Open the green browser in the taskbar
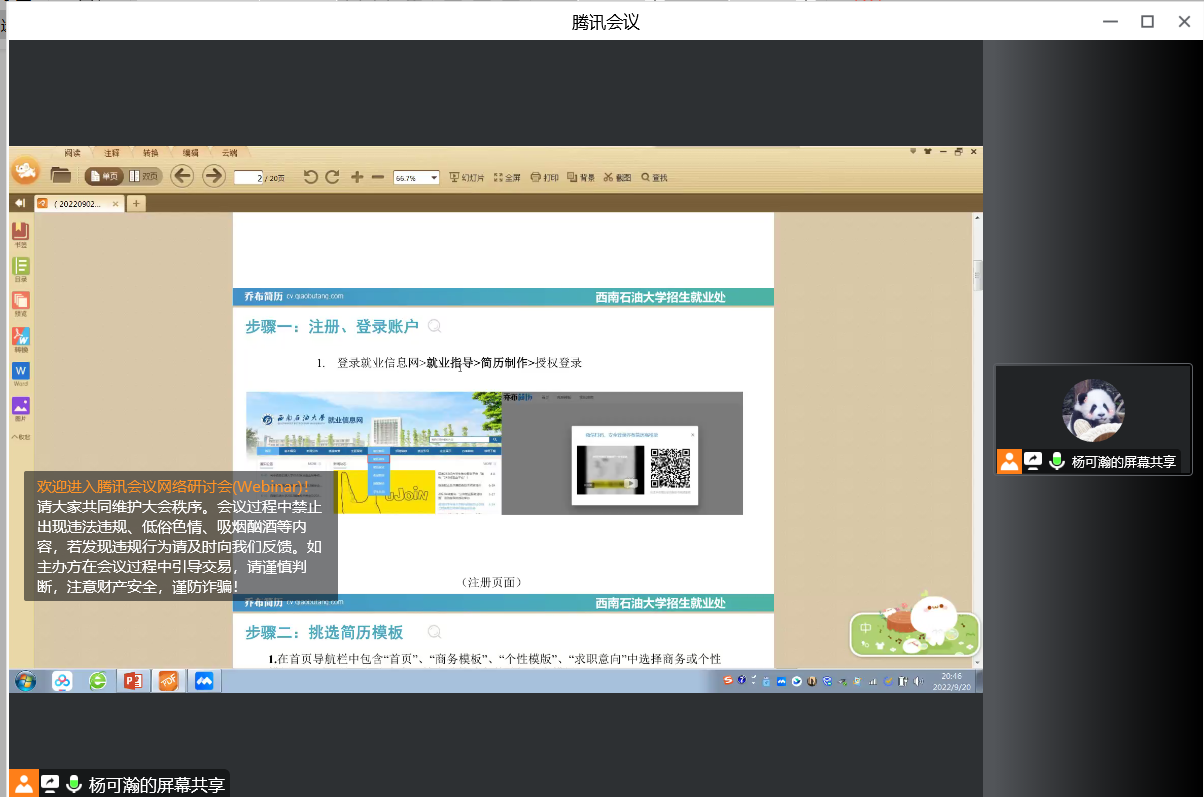 point(98,681)
